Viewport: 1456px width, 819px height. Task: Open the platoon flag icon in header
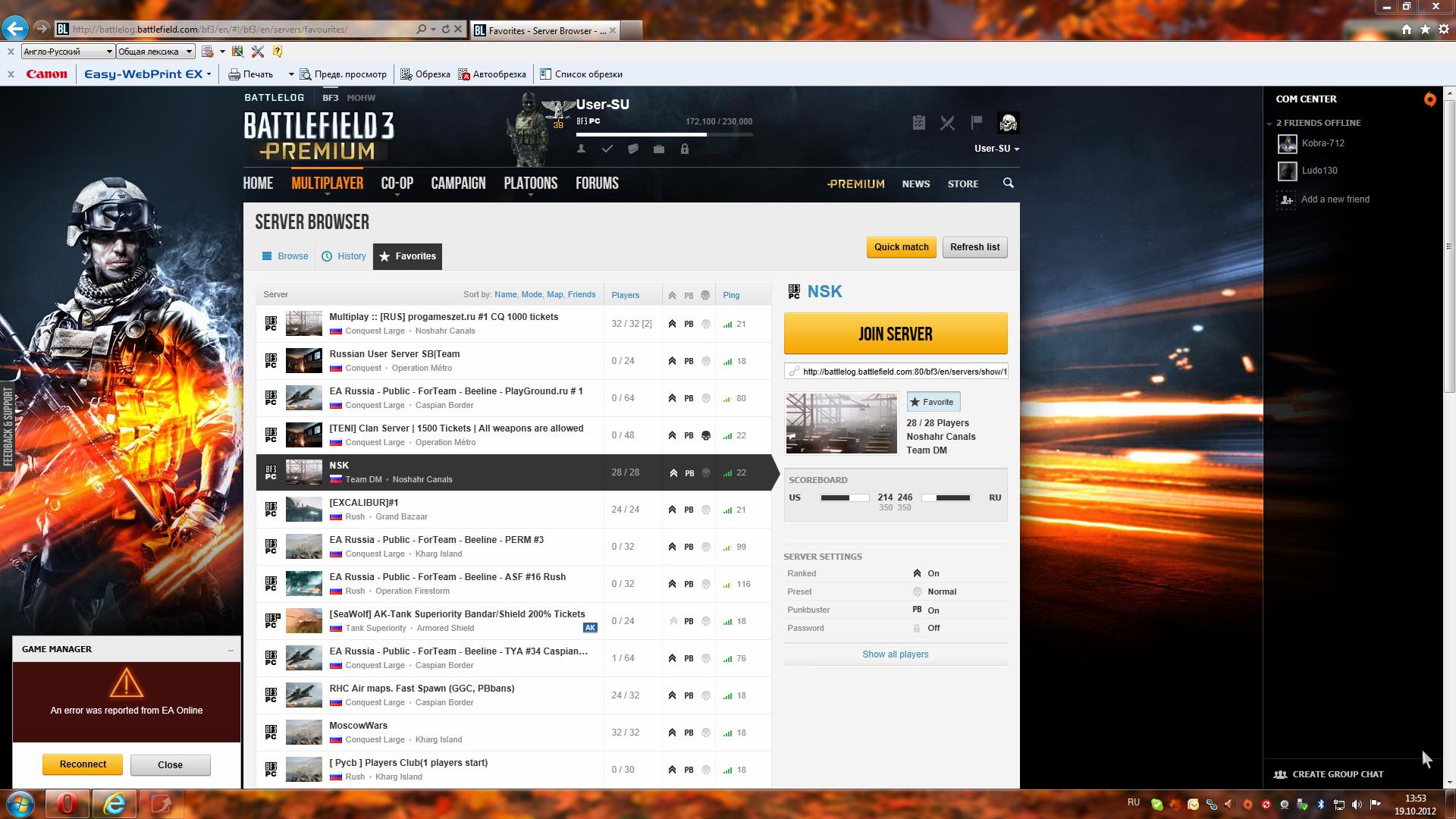pos(977,122)
